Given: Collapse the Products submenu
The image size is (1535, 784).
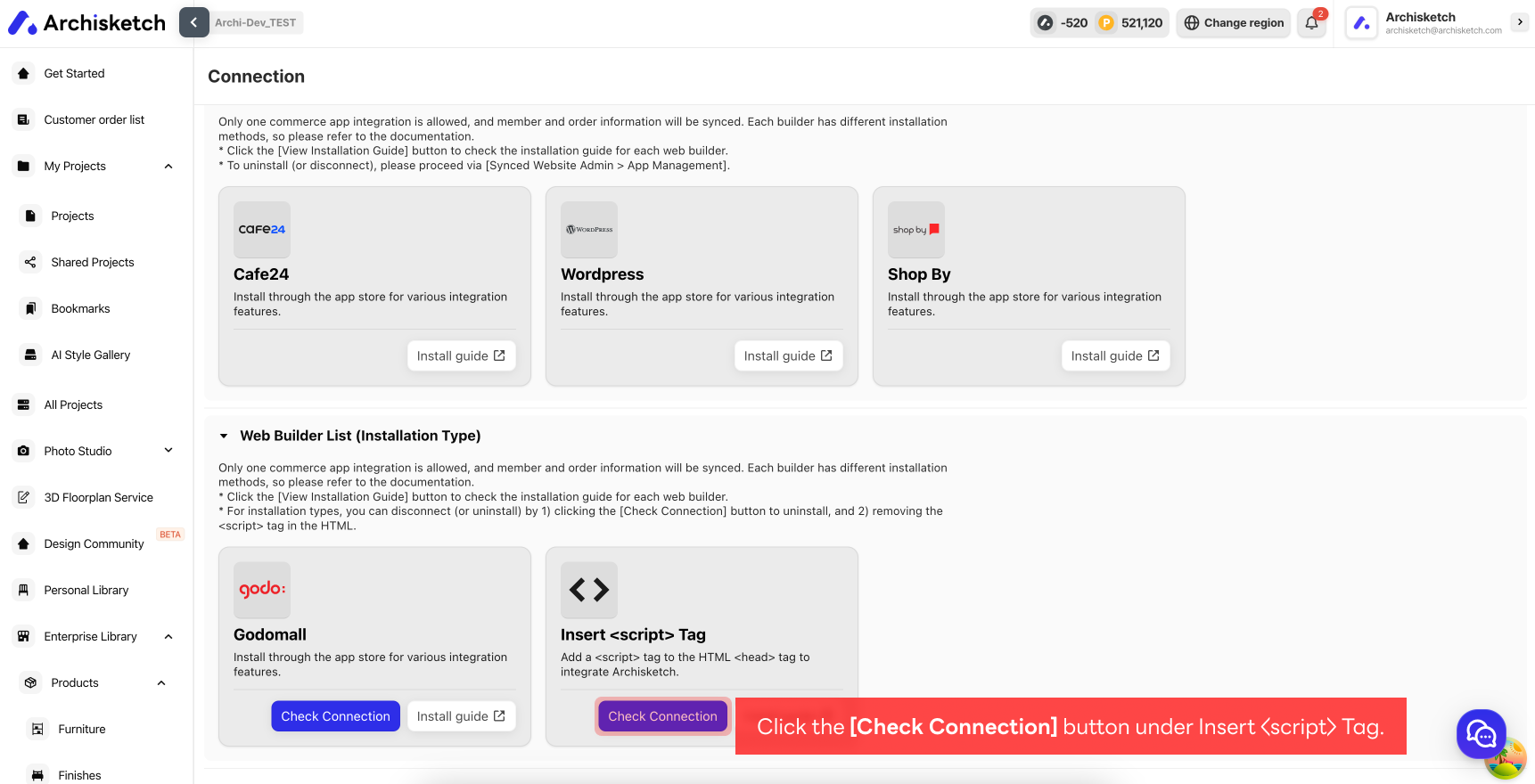Looking at the screenshot, I should pyautogui.click(x=161, y=682).
